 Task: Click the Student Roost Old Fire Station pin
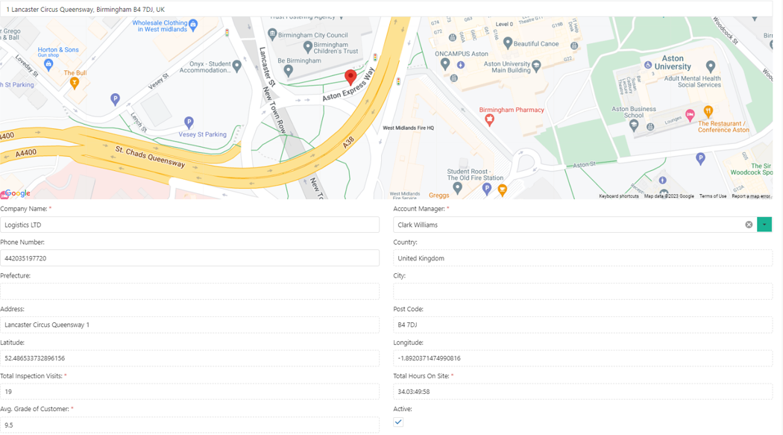point(457,188)
